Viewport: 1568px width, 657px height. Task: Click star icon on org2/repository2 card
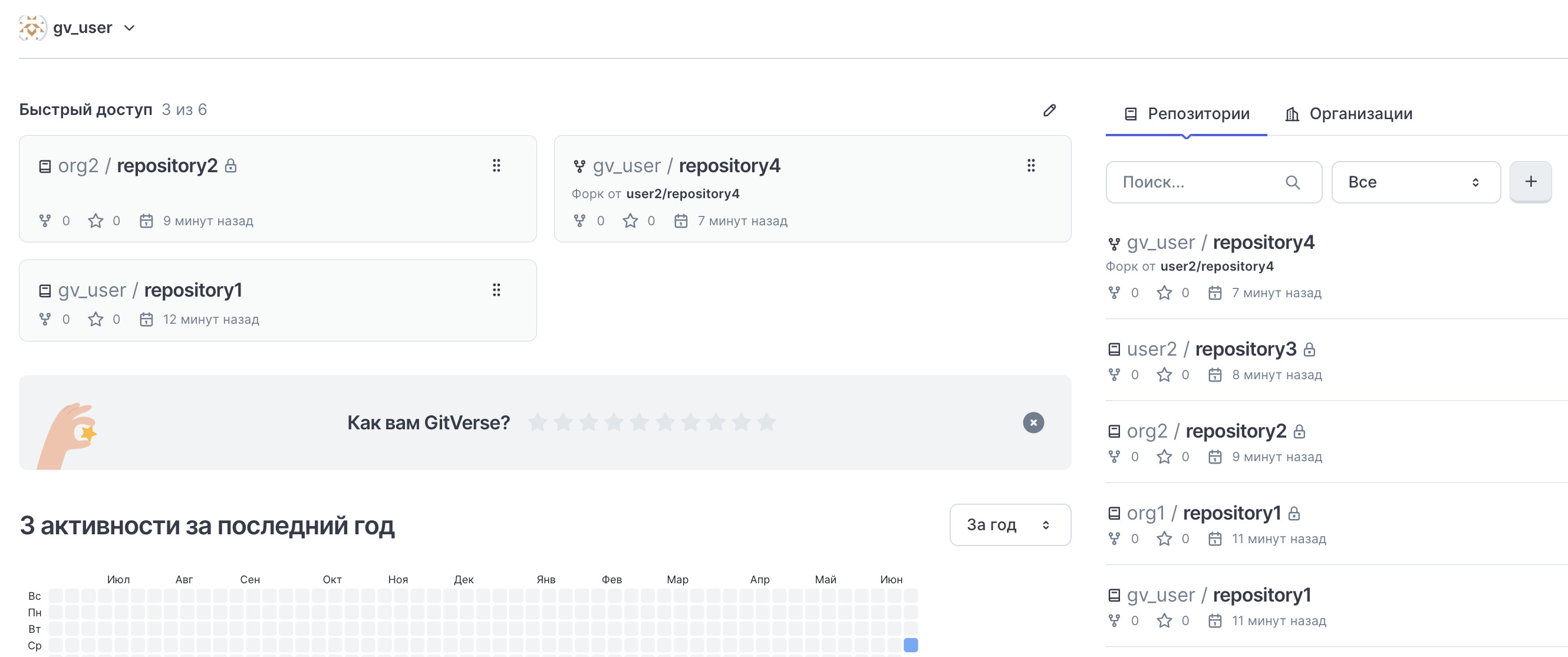click(95, 221)
